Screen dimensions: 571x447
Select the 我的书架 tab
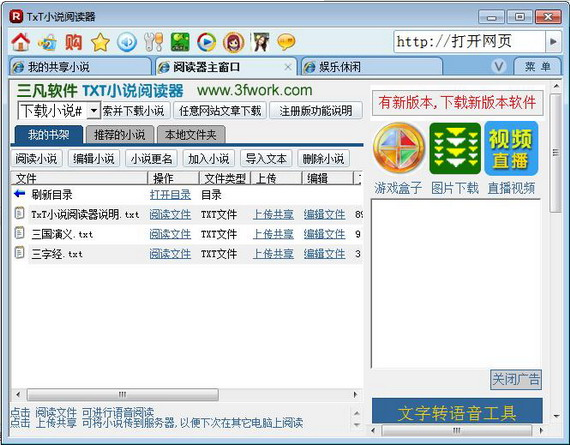49,135
